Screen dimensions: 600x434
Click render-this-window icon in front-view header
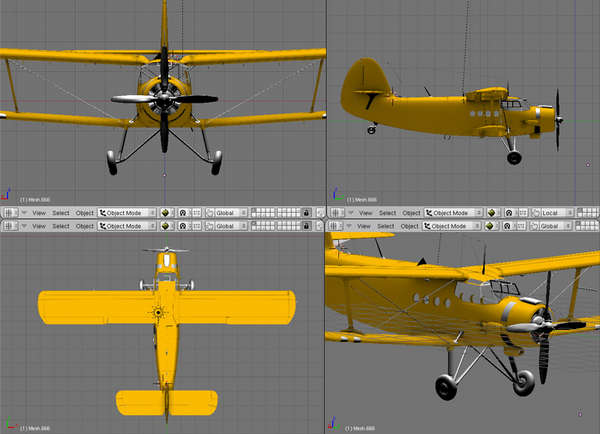[320, 213]
